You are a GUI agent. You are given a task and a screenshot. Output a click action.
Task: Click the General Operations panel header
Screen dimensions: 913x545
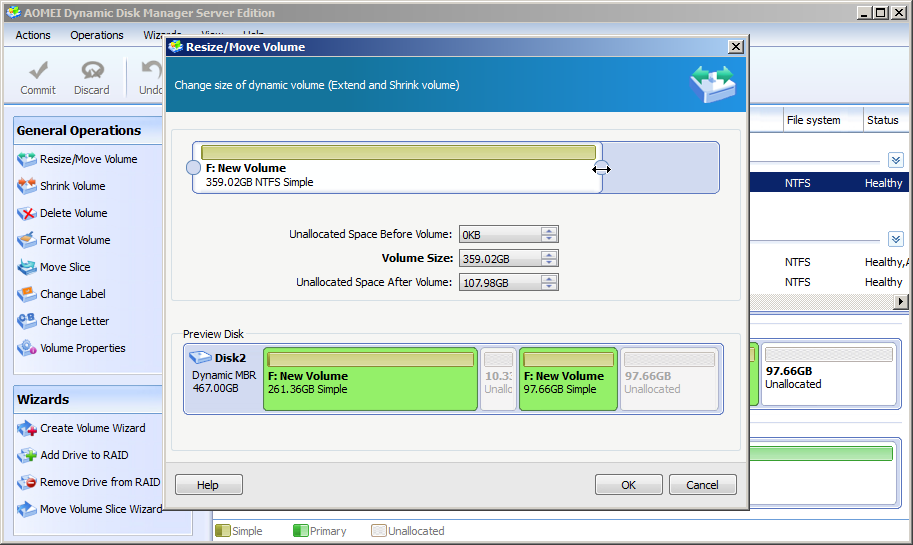[87, 130]
